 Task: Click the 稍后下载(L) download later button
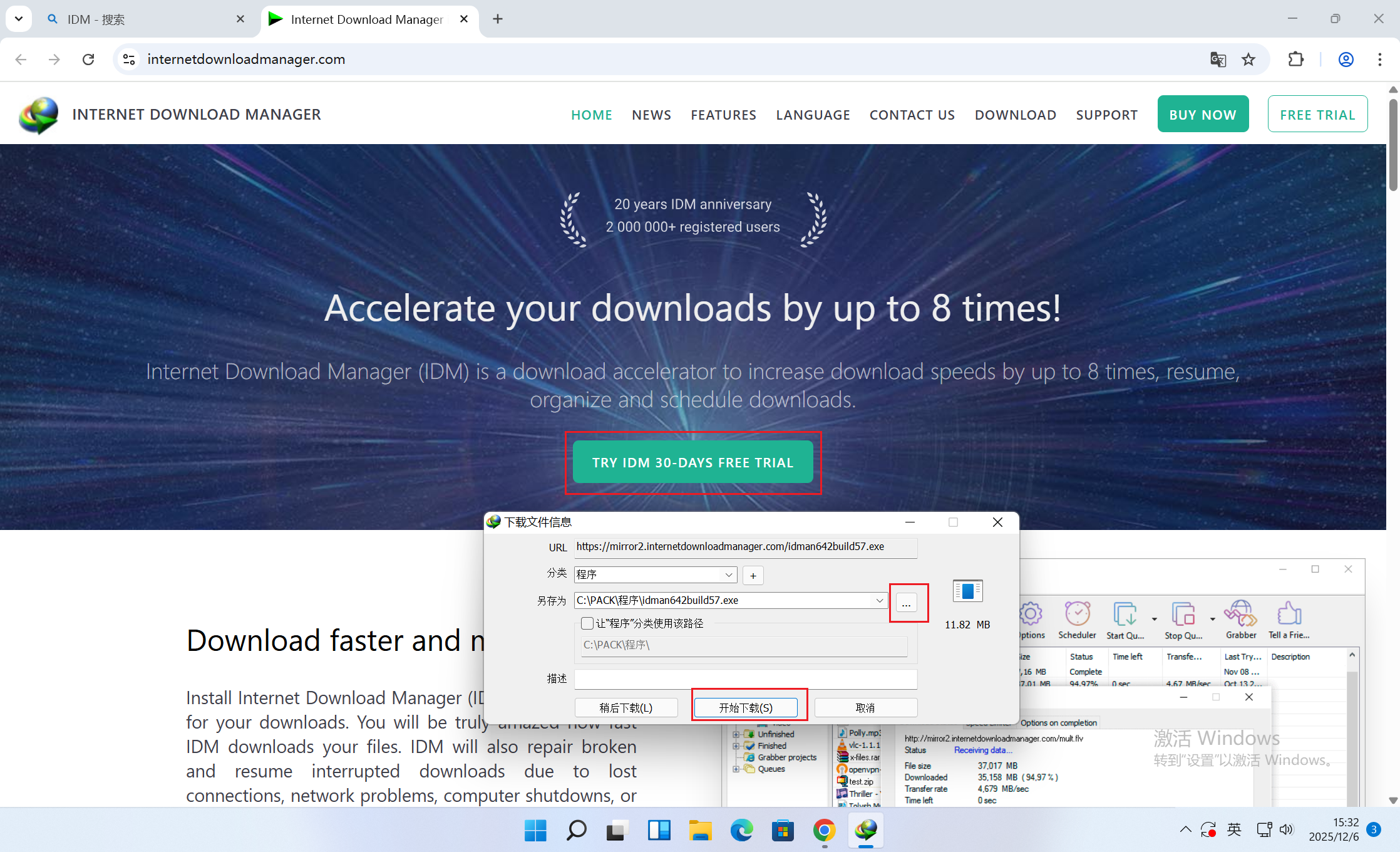click(x=625, y=707)
